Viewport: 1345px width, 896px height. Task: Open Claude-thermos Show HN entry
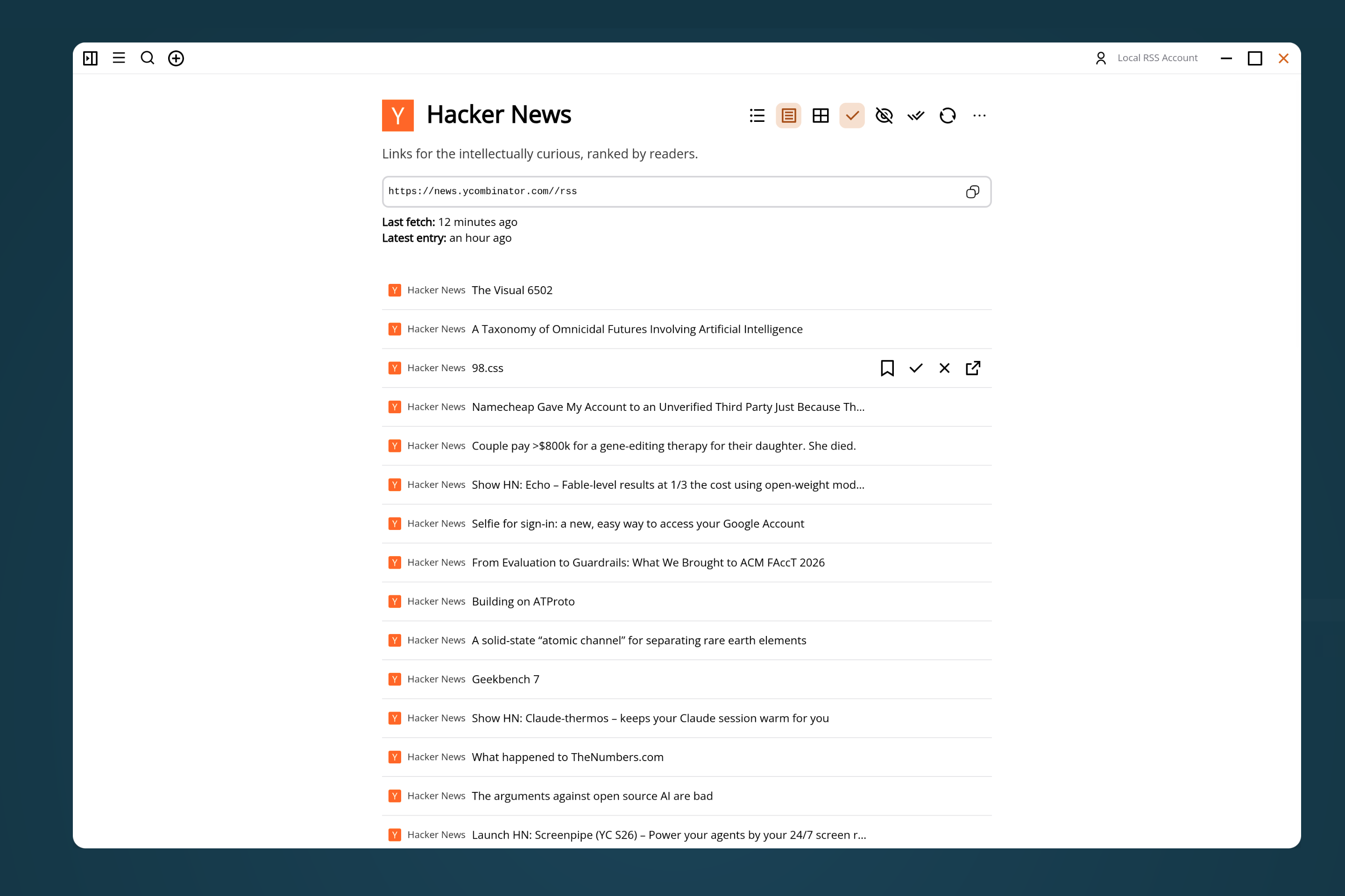pos(687,718)
